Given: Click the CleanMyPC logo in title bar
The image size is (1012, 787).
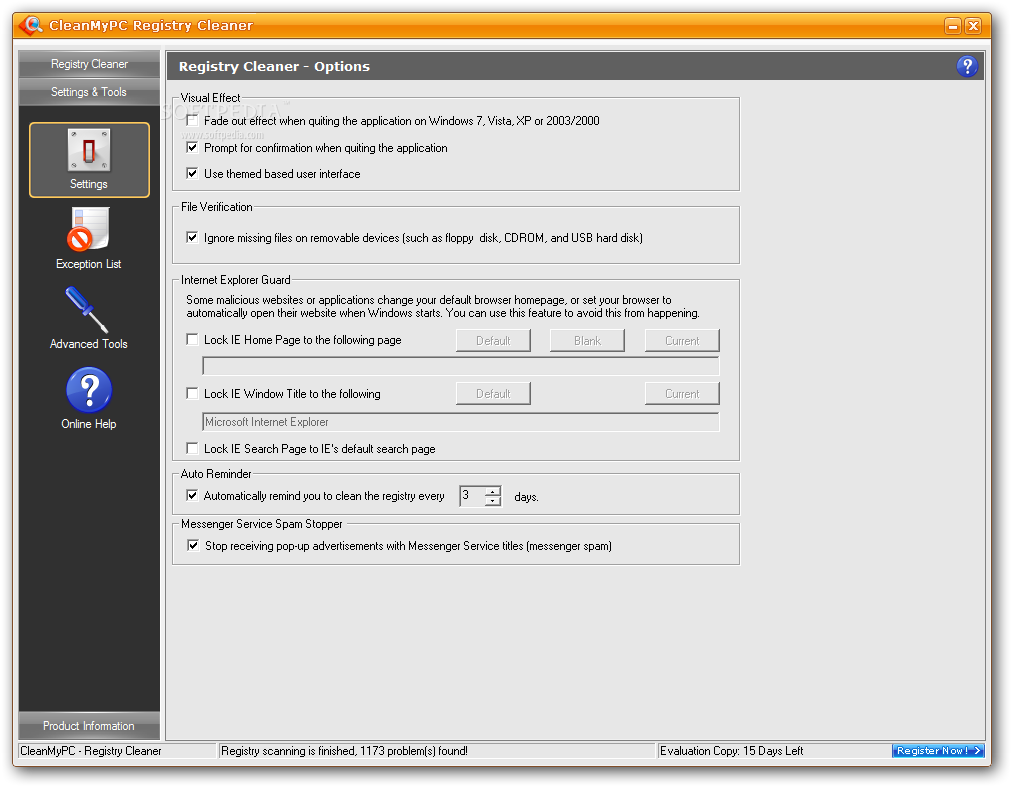Looking at the screenshot, I should (30, 25).
